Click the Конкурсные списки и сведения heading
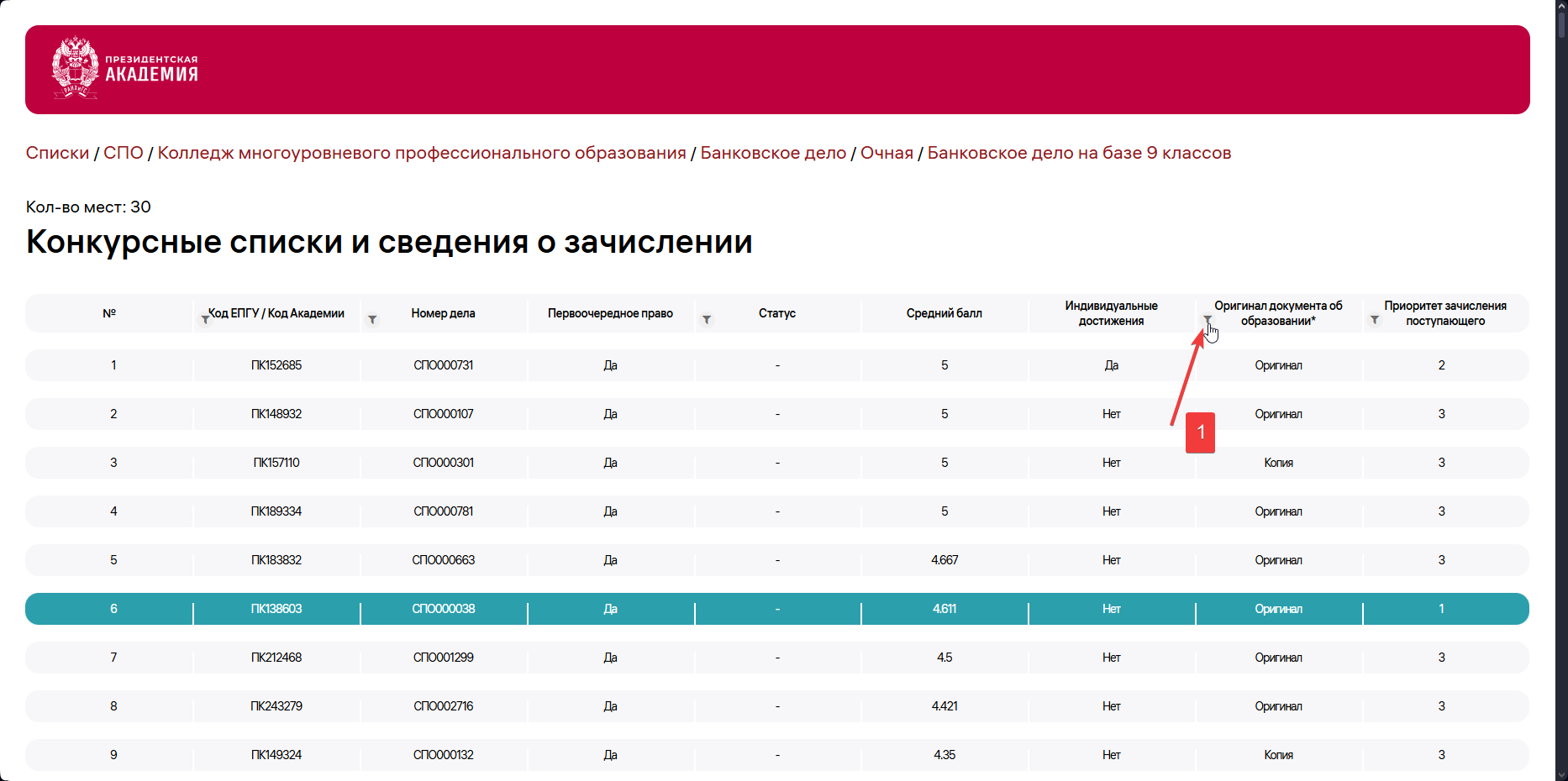This screenshot has width=1568, height=781. tap(389, 242)
